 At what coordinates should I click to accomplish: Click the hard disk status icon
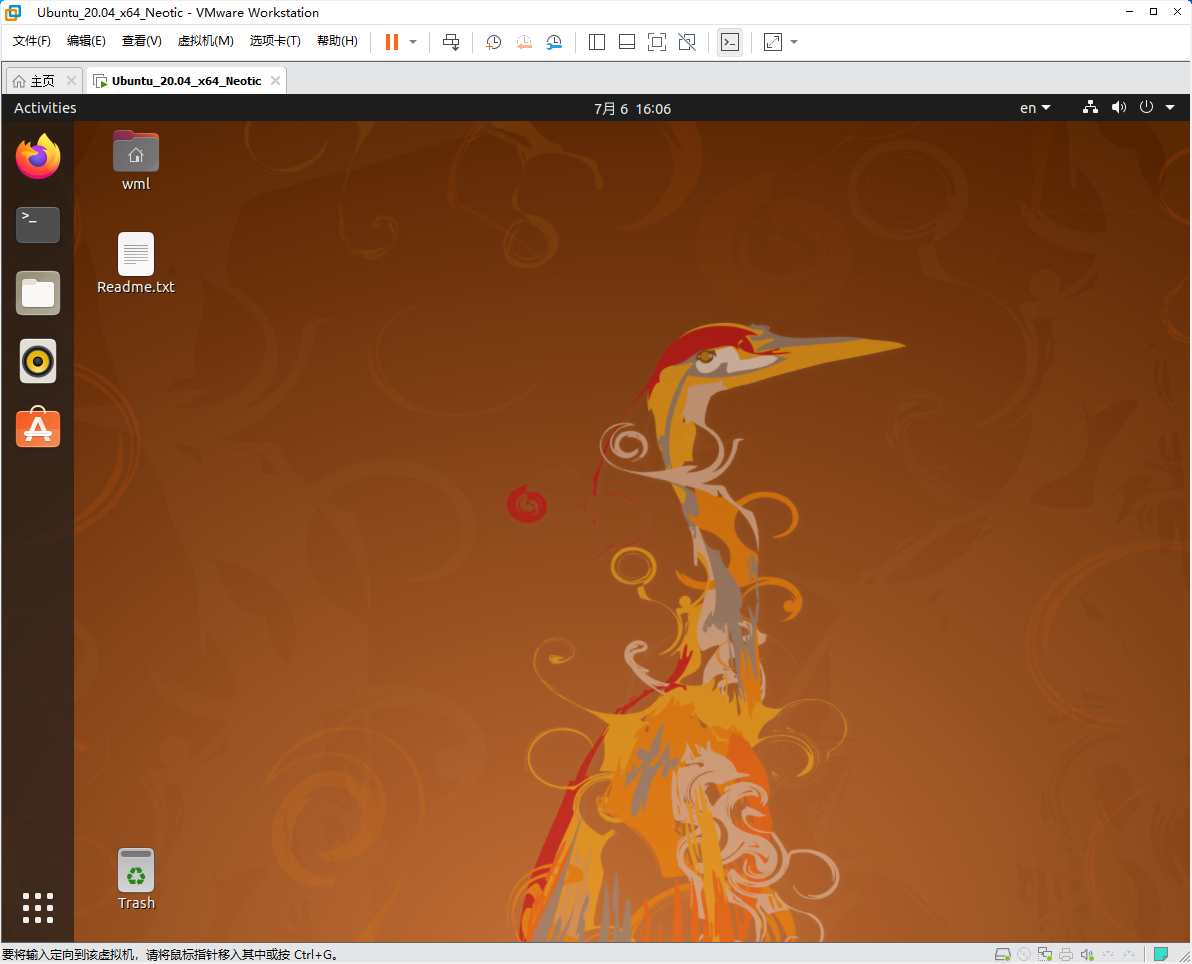click(1003, 954)
